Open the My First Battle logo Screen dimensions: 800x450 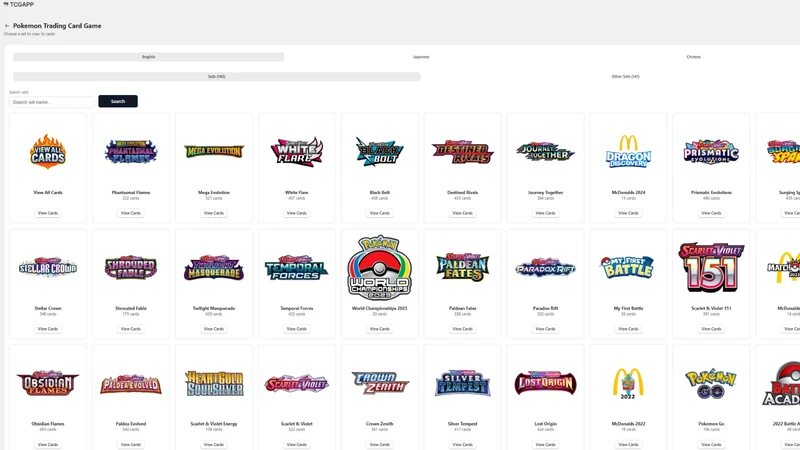click(x=629, y=267)
